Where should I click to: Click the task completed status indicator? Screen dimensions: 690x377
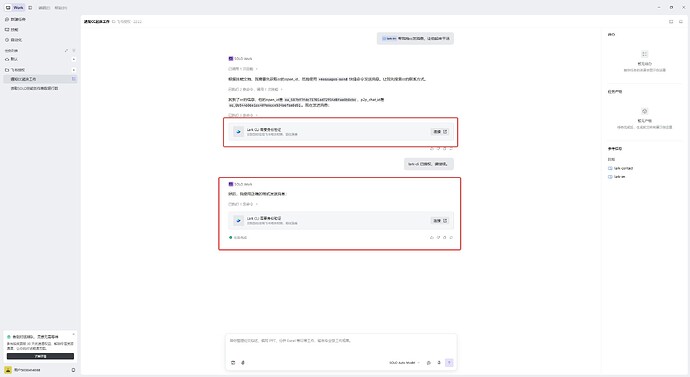click(x=238, y=238)
